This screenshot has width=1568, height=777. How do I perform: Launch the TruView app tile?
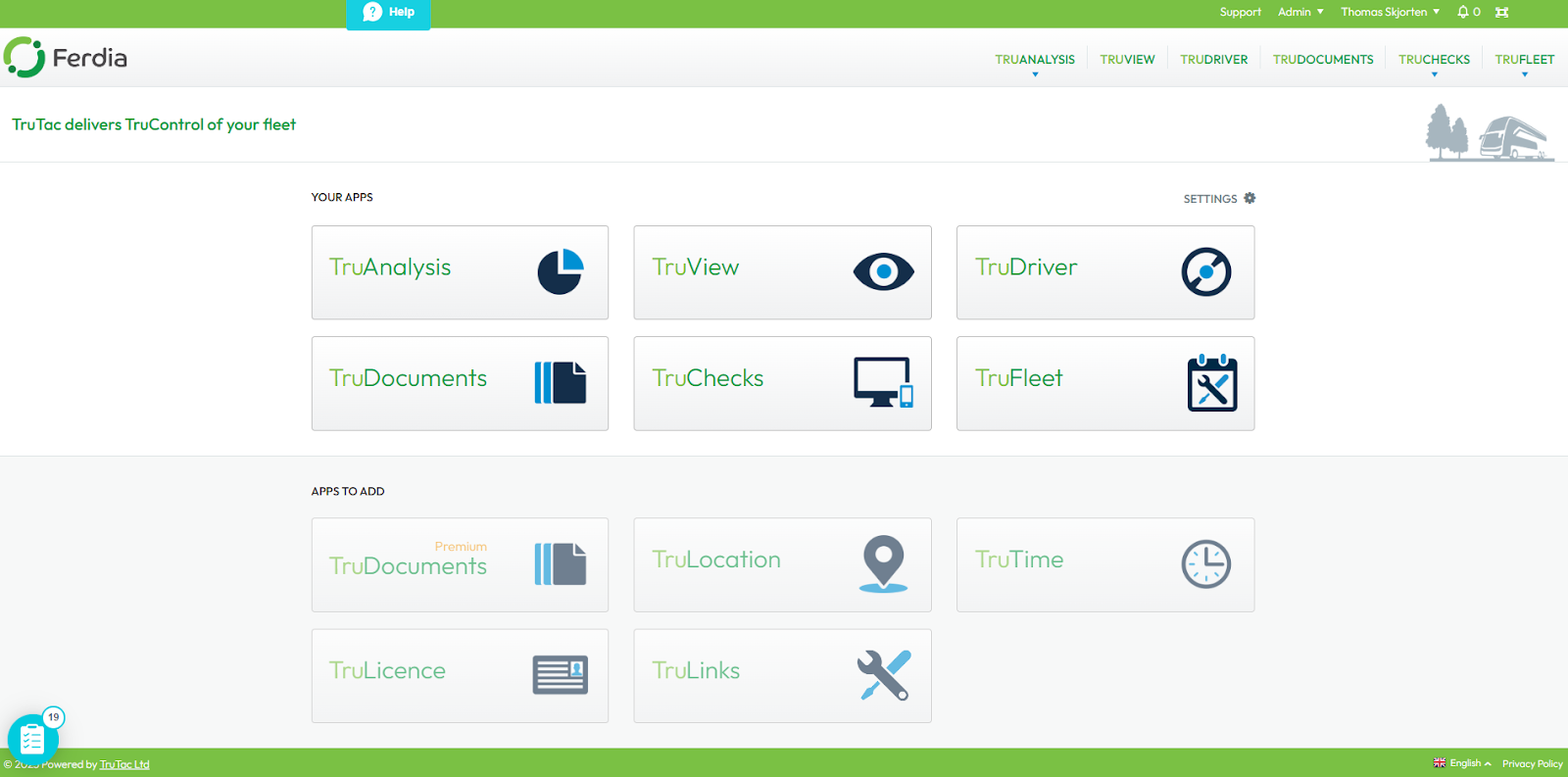(x=782, y=272)
